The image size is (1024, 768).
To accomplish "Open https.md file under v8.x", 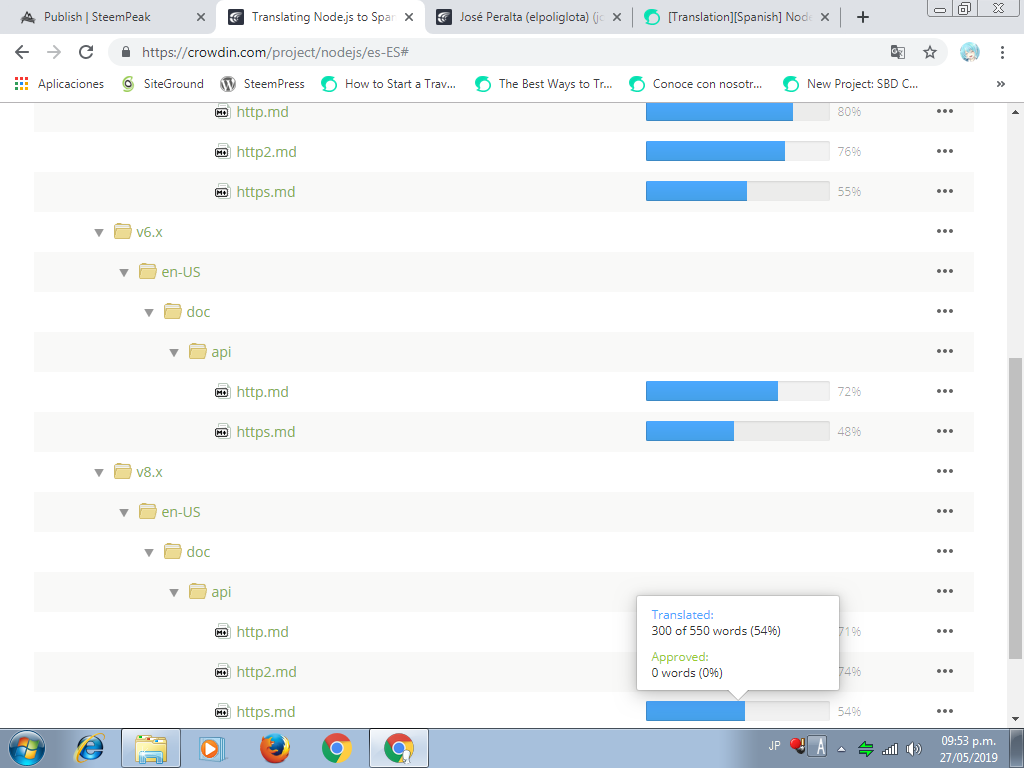I will click(x=265, y=712).
